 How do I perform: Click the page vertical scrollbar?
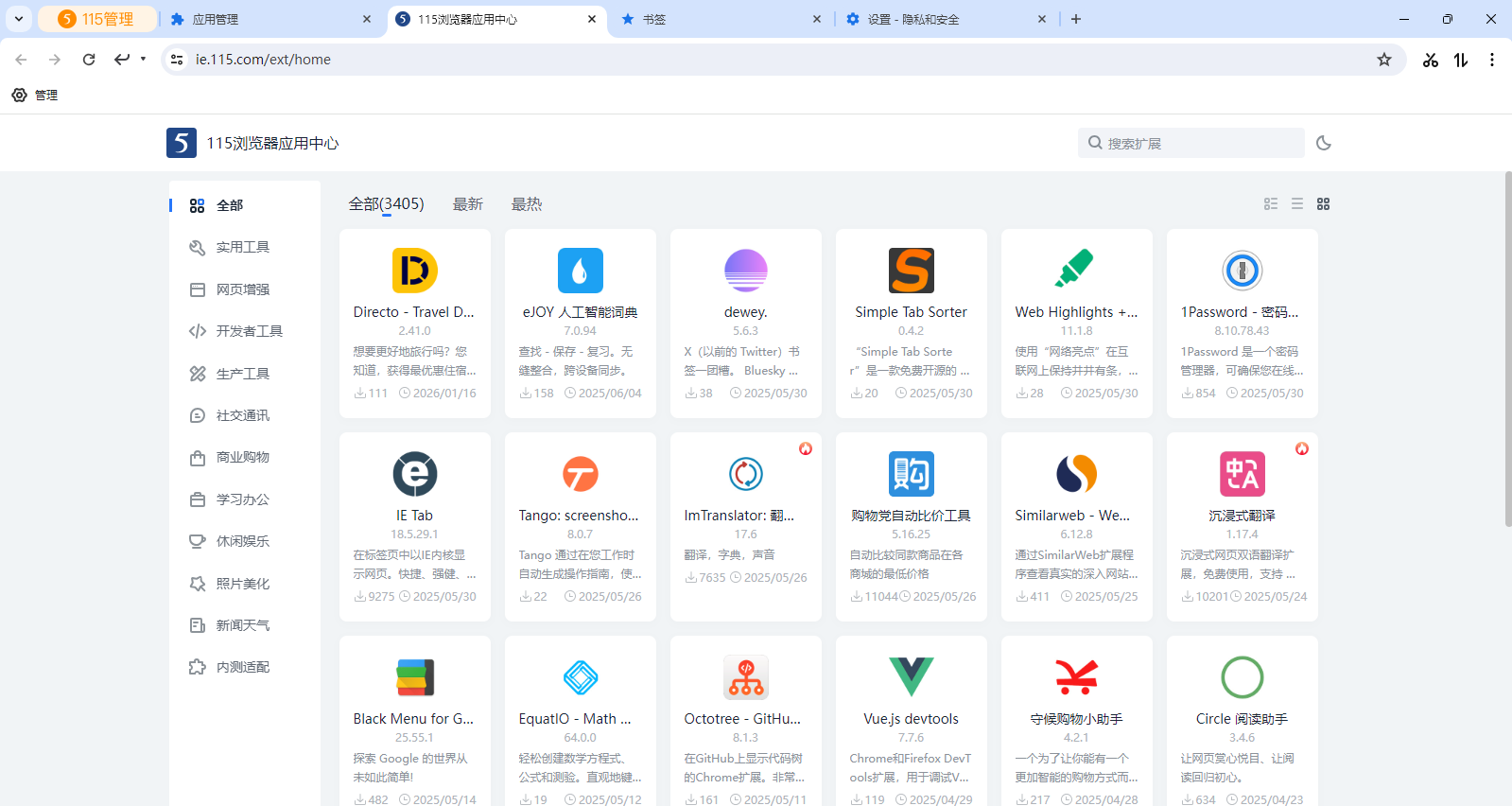coord(1507,350)
